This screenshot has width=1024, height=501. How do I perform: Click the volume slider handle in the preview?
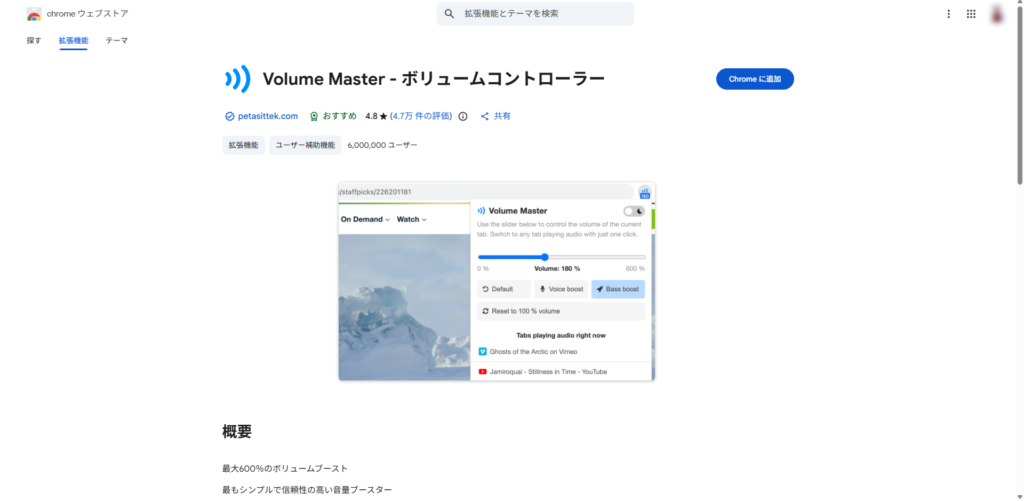point(544,257)
